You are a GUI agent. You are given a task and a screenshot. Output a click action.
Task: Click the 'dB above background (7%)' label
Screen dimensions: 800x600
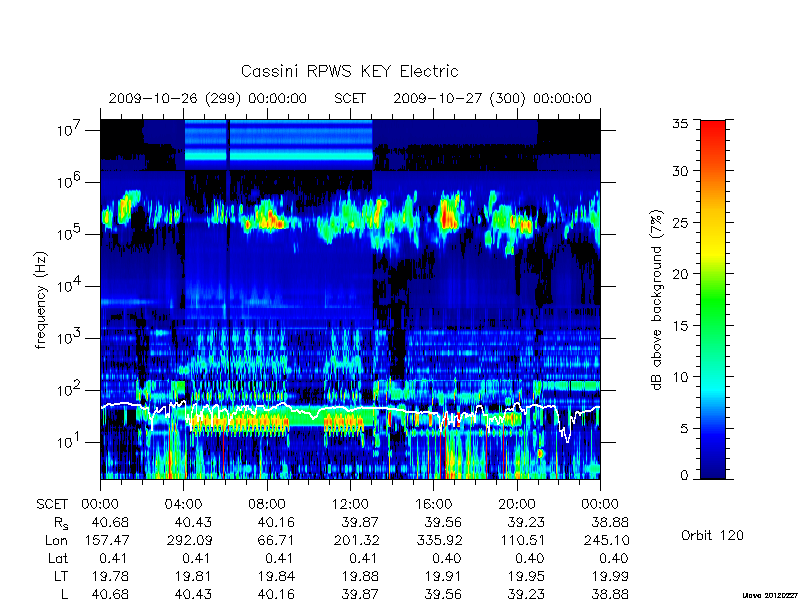(x=657, y=300)
